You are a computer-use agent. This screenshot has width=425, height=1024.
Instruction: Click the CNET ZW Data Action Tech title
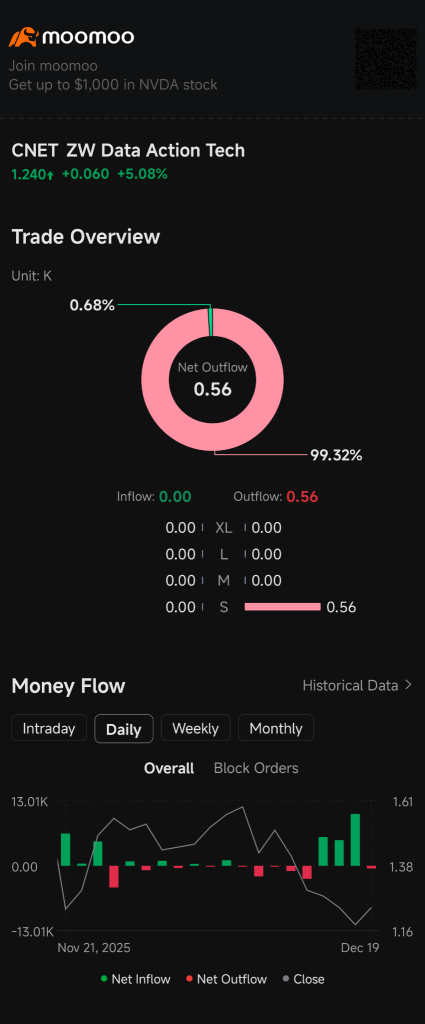129,150
